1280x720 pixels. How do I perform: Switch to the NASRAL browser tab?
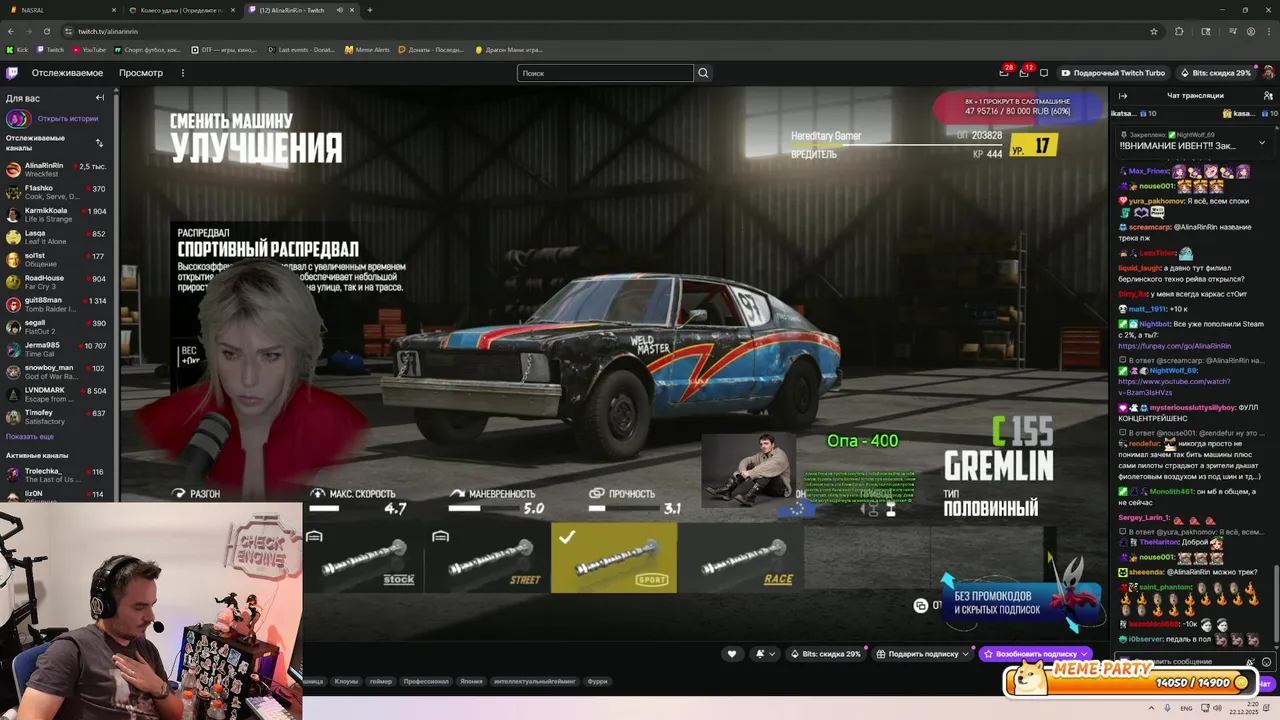pos(60,10)
